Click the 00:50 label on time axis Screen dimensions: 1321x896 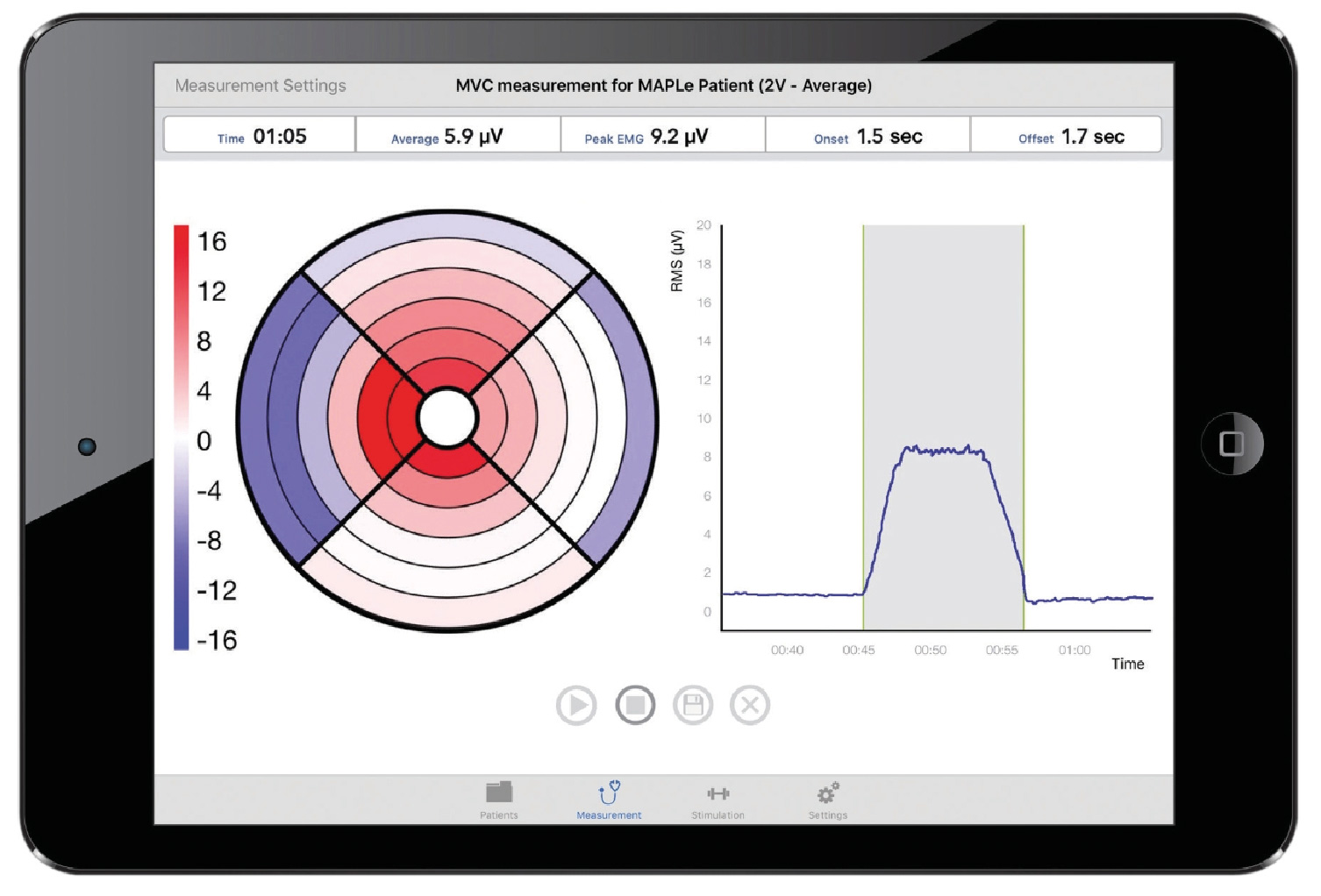tap(930, 651)
